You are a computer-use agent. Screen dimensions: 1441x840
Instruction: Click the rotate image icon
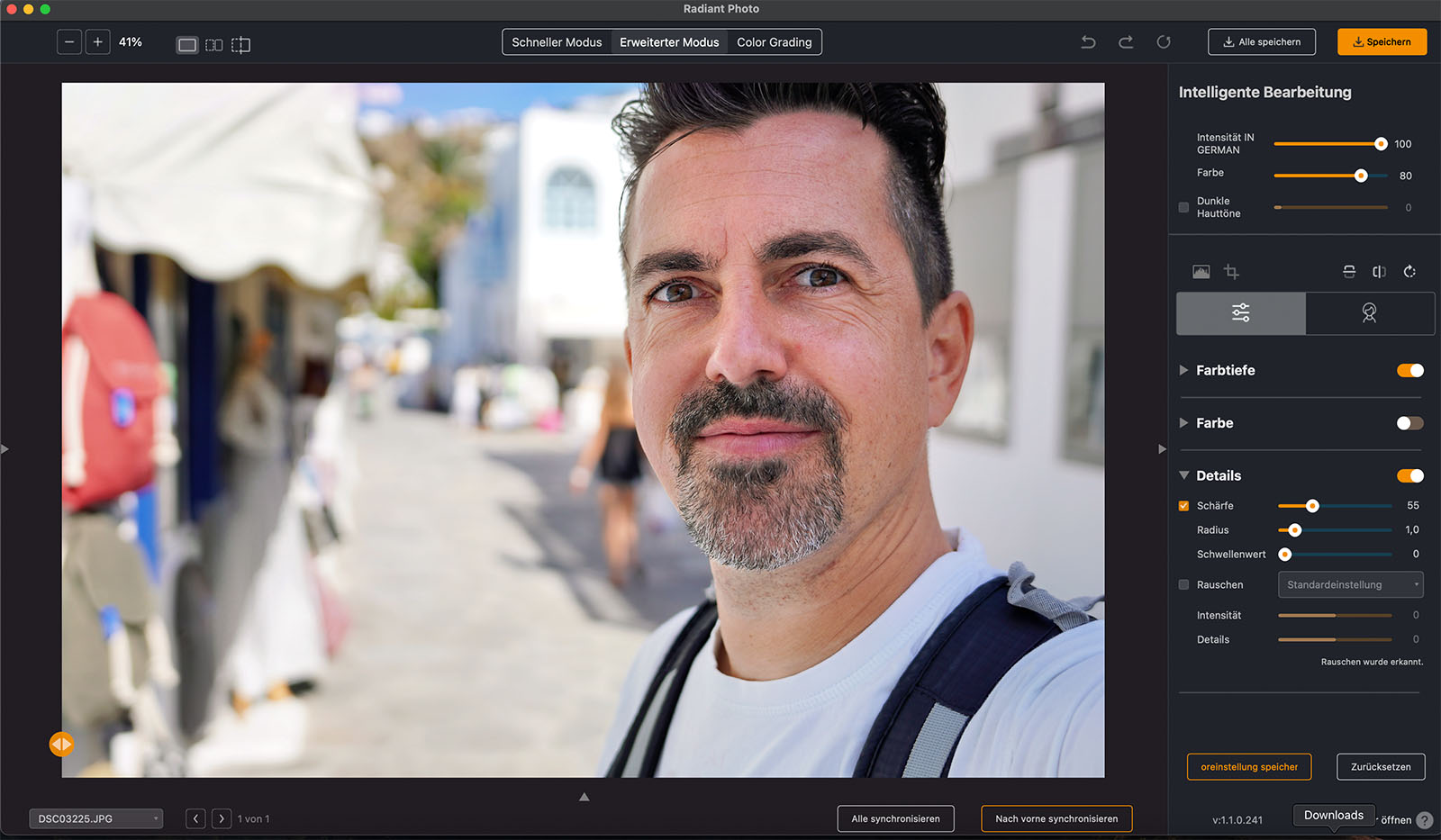(1409, 272)
